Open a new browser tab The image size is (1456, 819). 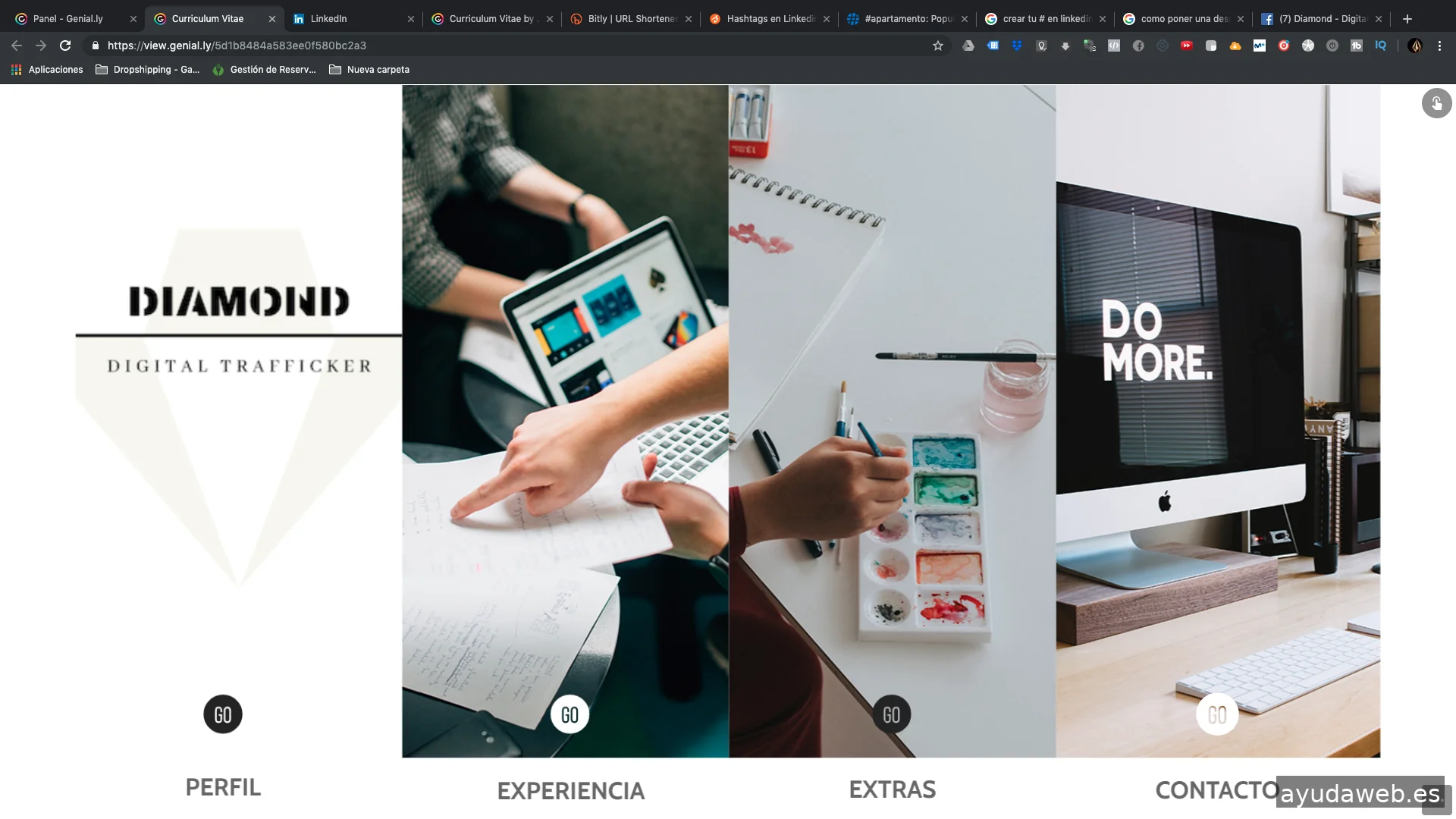click(x=1407, y=19)
